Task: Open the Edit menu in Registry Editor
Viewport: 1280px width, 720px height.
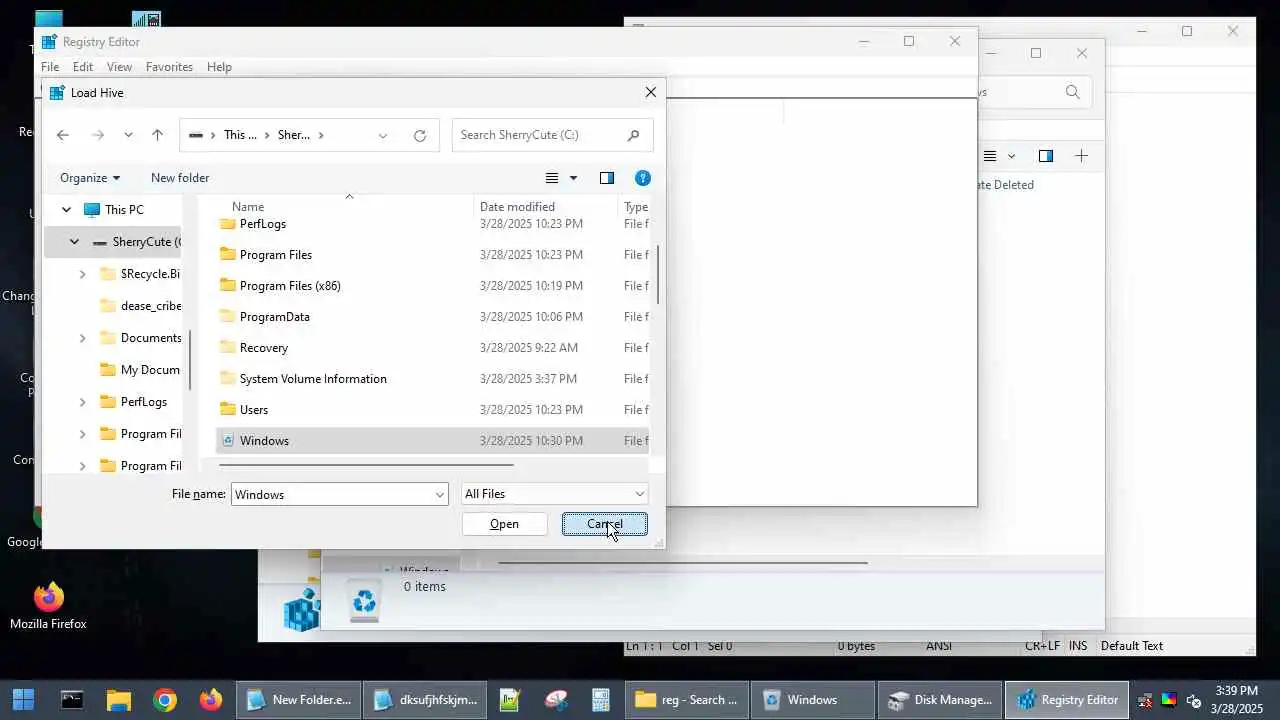Action: point(83,67)
